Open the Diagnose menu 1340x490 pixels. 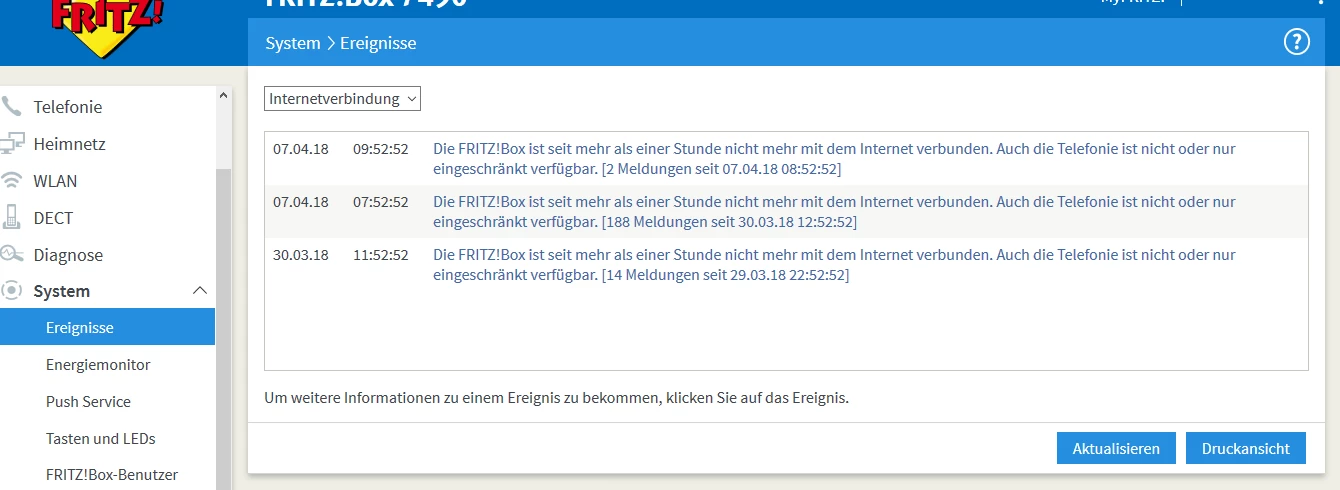68,255
